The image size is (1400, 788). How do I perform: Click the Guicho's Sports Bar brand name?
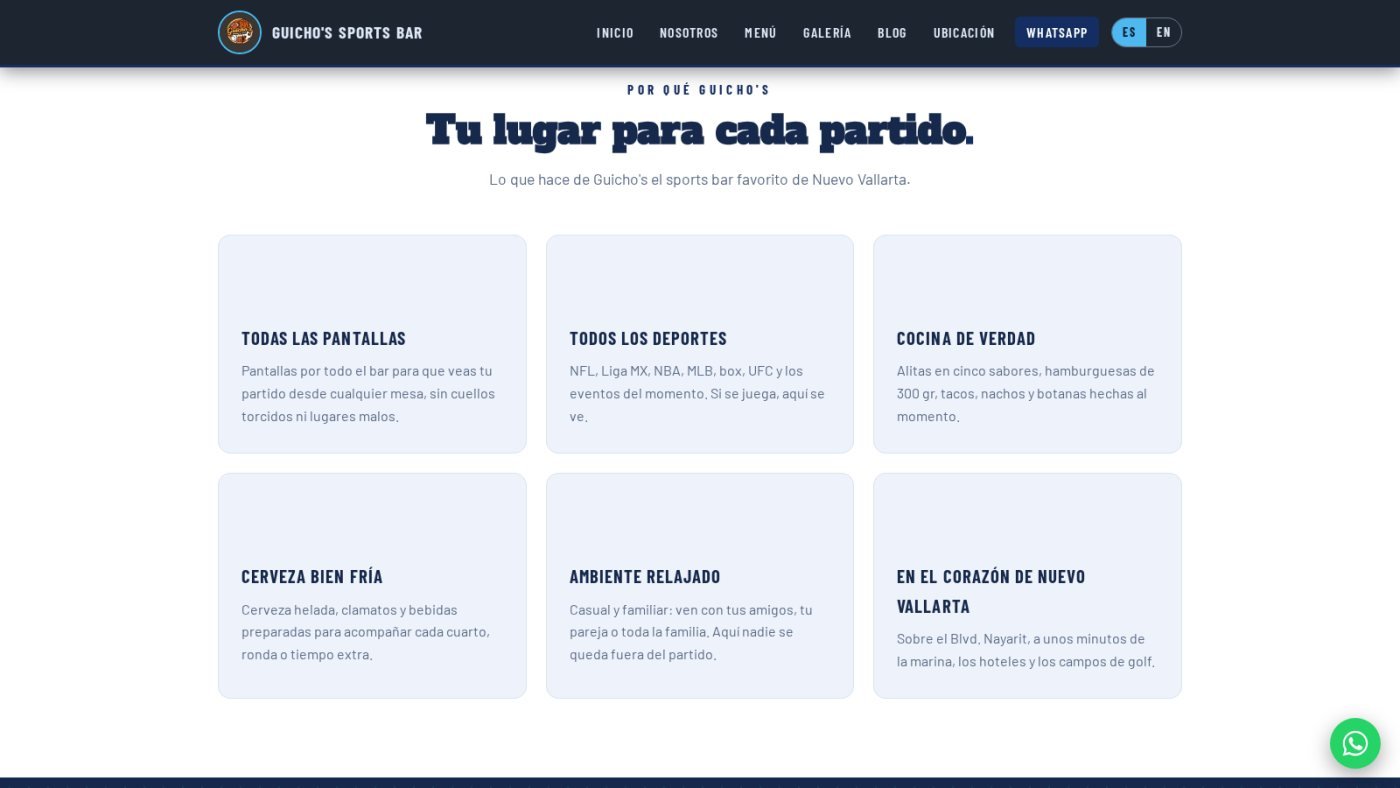[x=347, y=33]
